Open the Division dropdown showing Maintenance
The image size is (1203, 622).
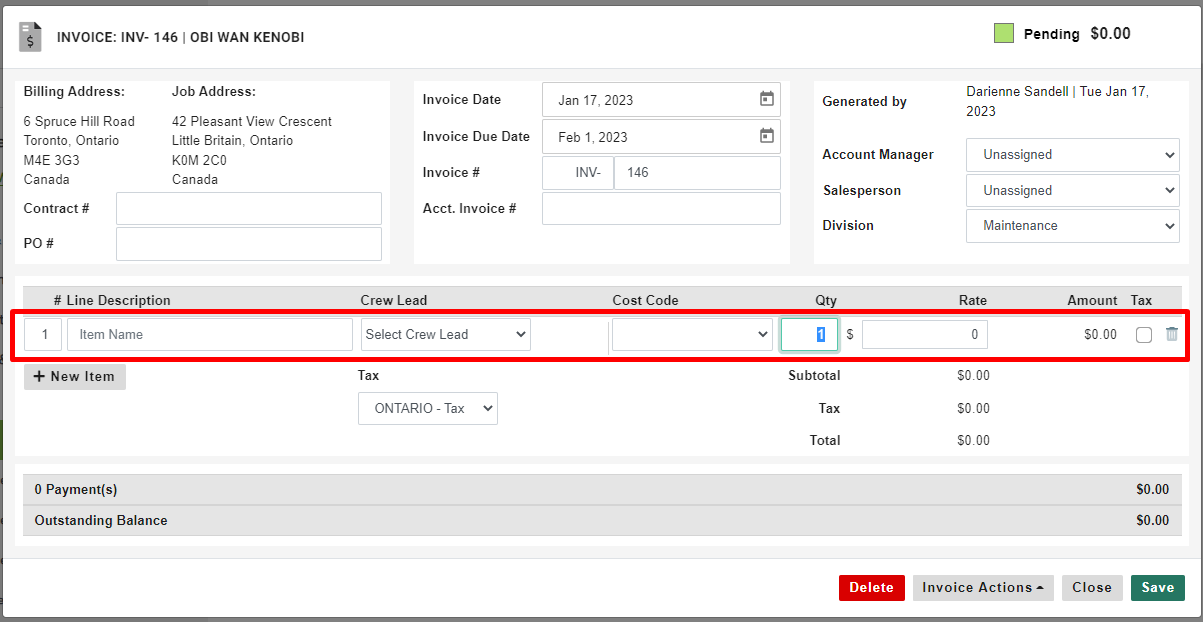[x=1072, y=226]
